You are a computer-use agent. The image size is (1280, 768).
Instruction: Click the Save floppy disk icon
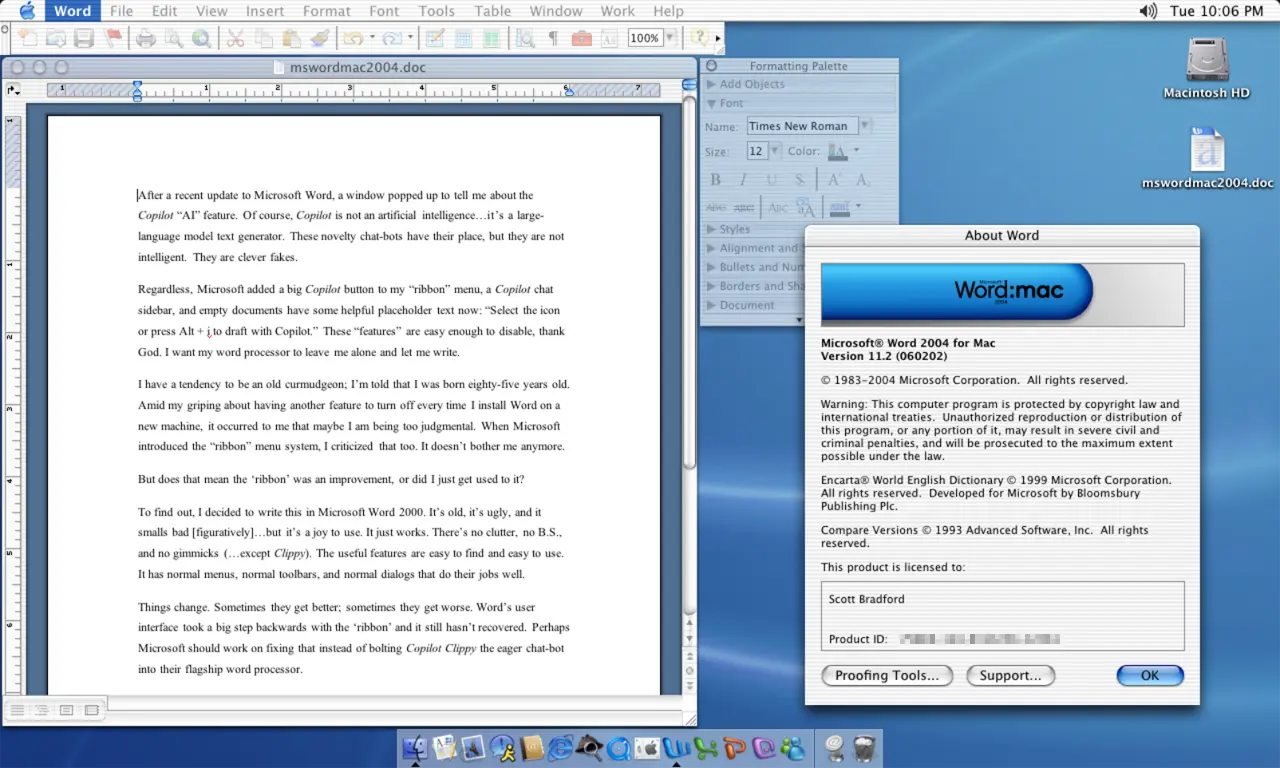pyautogui.click(x=84, y=39)
